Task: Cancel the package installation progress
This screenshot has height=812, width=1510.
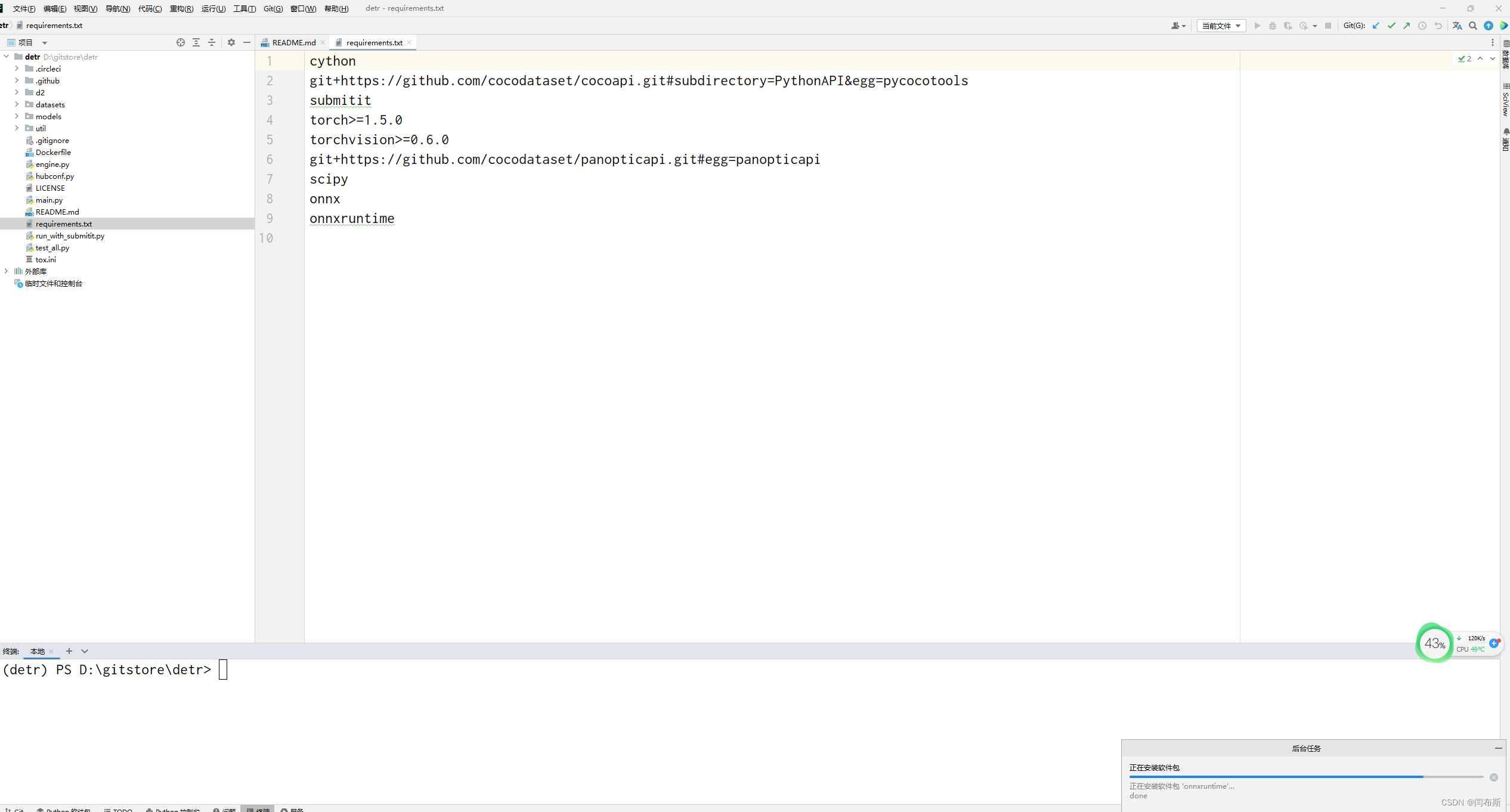Action: coord(1494,777)
